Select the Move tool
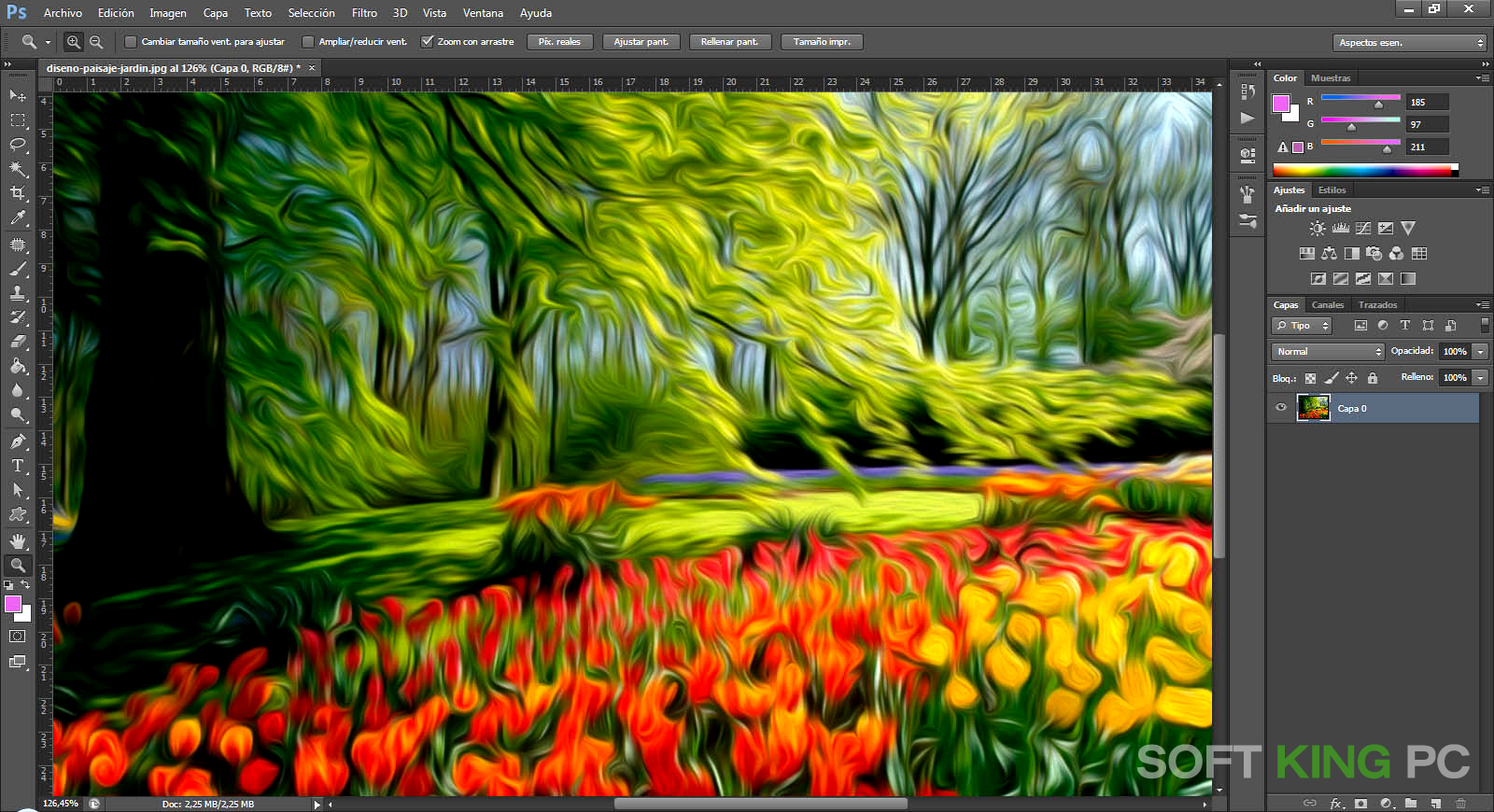This screenshot has height=812, width=1494. click(18, 96)
